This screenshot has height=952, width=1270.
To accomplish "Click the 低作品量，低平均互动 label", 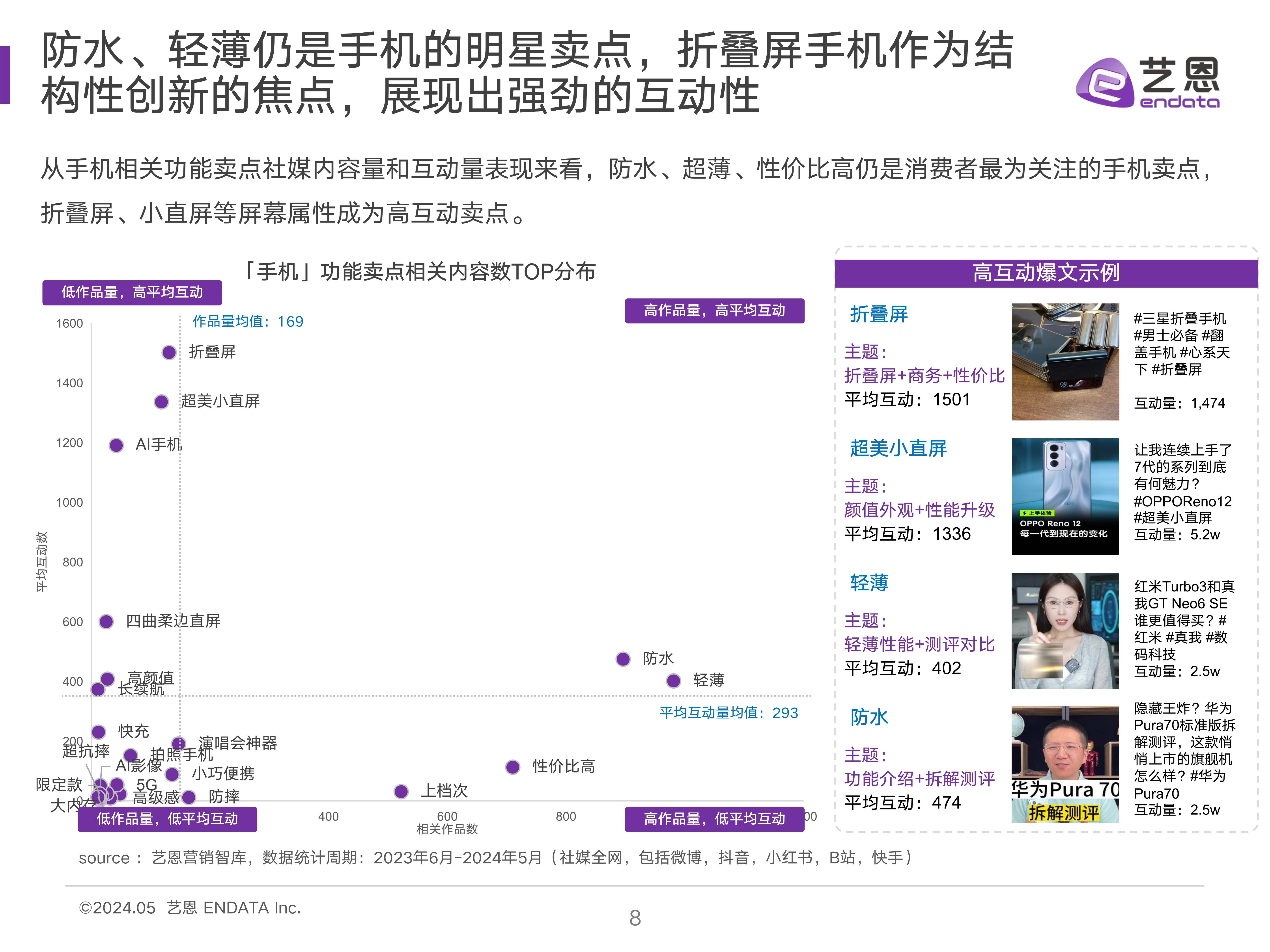I will pos(167,819).
